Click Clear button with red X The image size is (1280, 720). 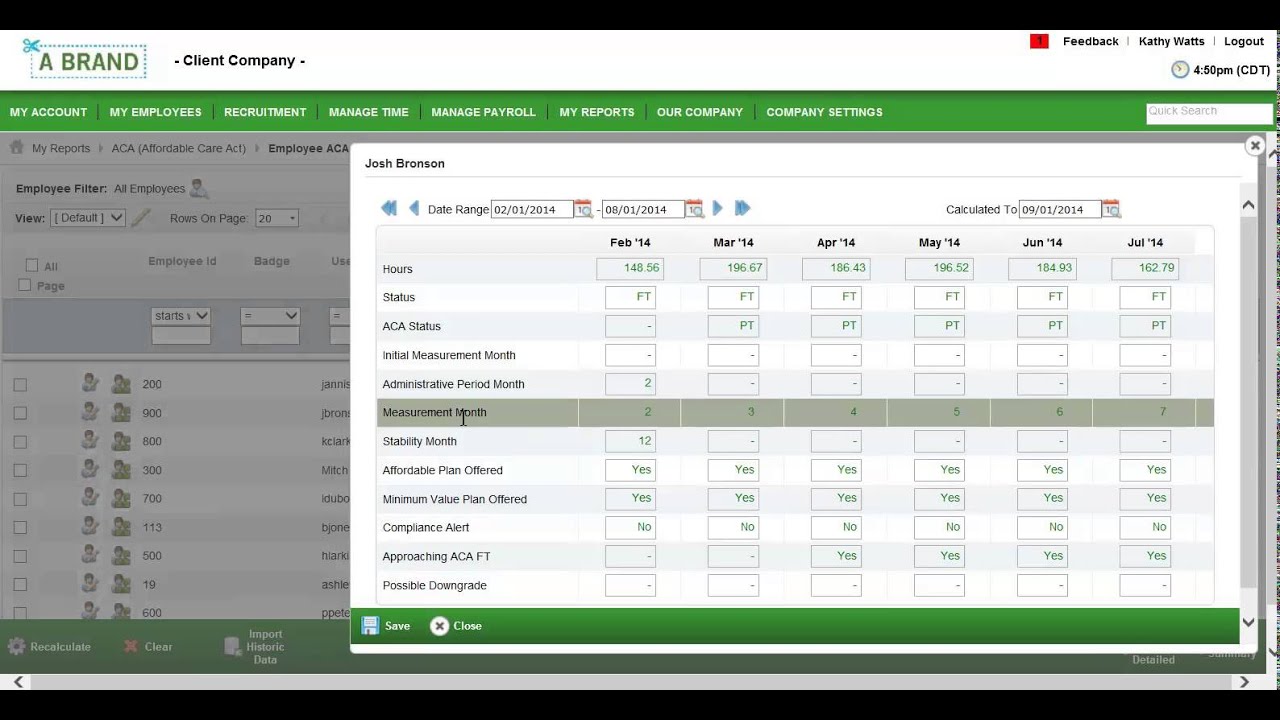tap(148, 647)
